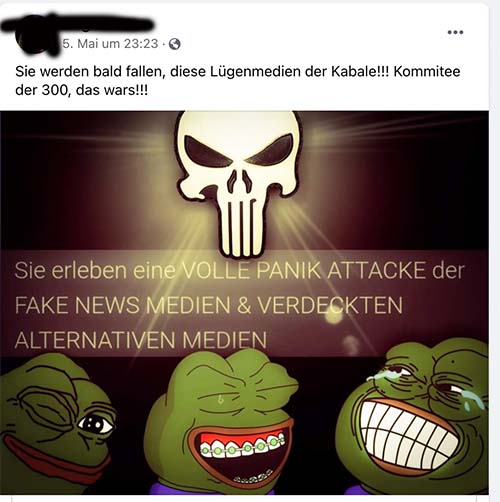500x502 pixels.
Task: Click the glowing light orb in the image
Action: point(333,316)
